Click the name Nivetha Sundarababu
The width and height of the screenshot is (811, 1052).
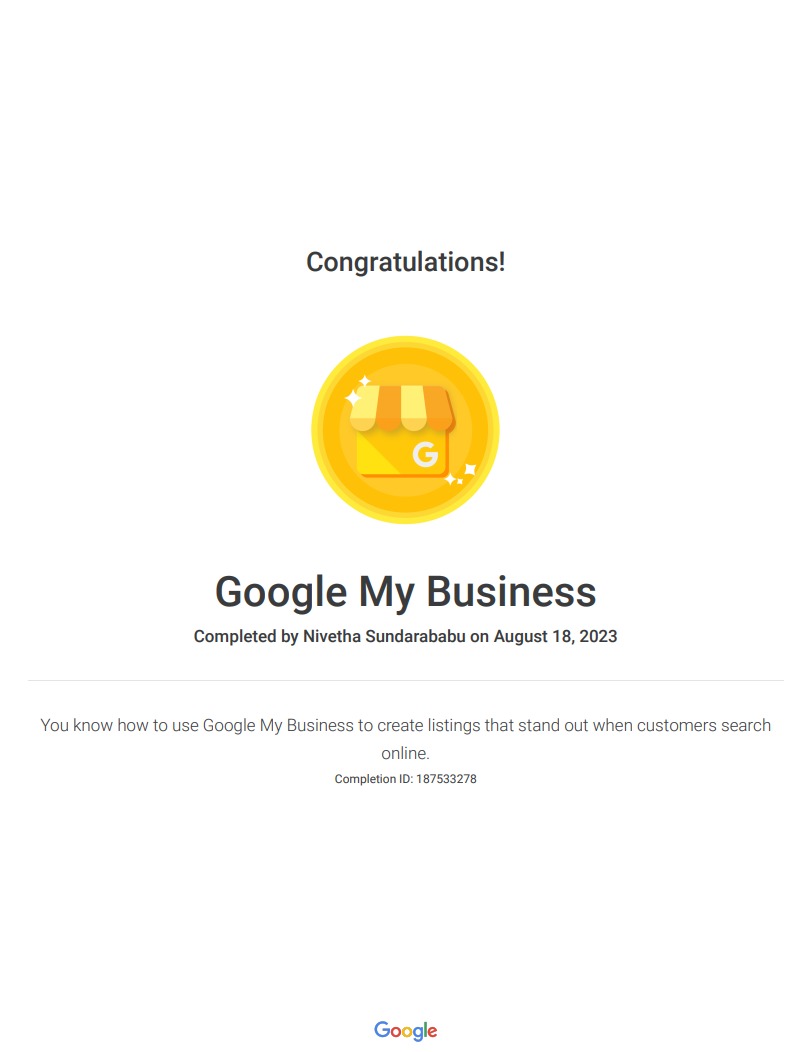384,636
